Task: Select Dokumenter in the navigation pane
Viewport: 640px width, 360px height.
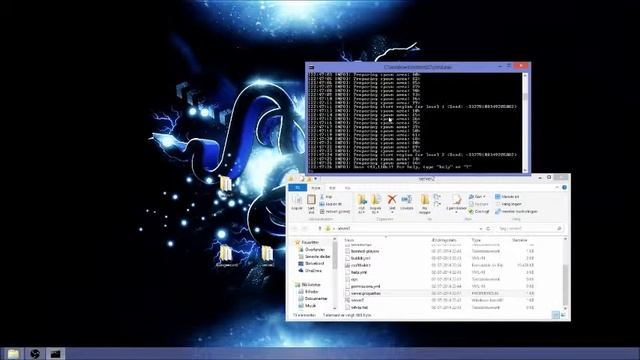Action: click(313, 298)
